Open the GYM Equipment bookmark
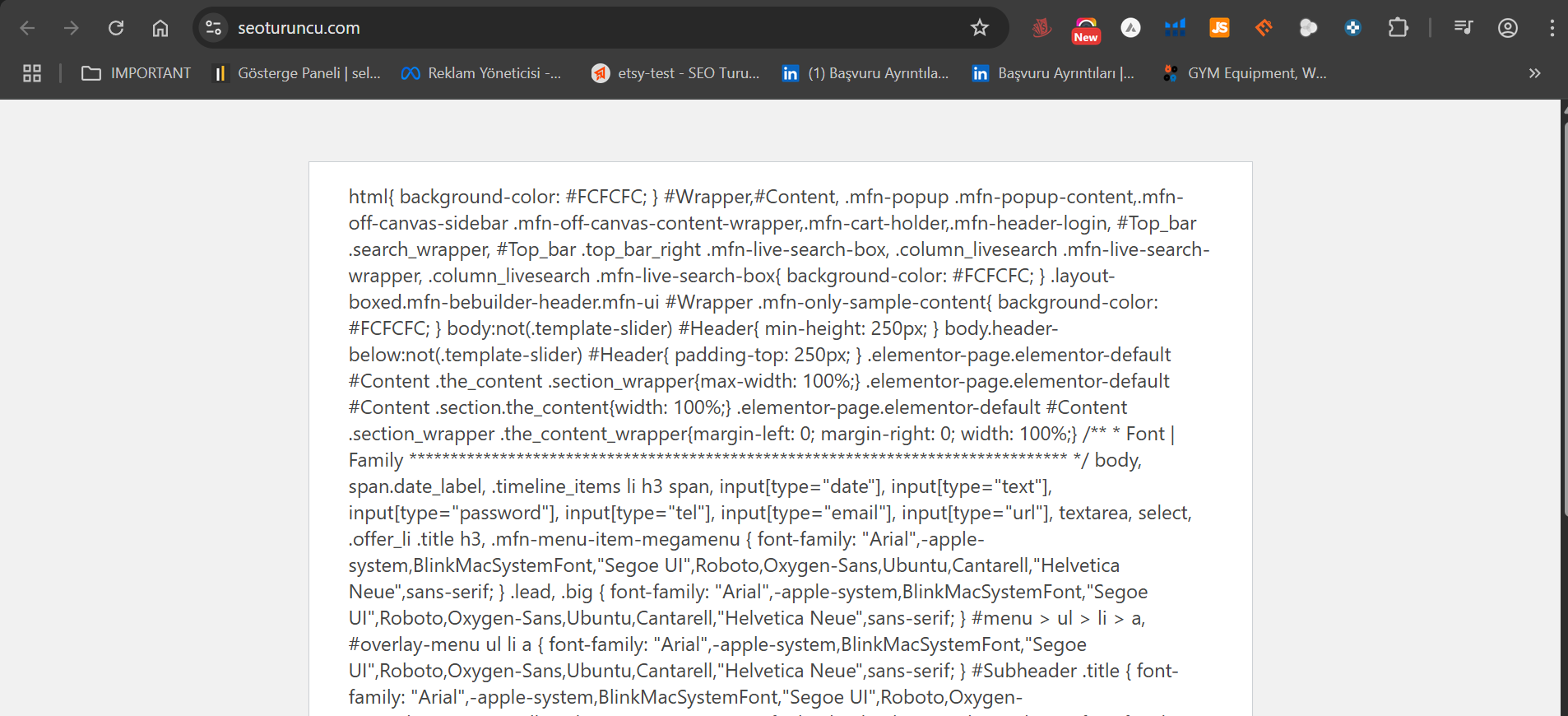This screenshot has width=1568, height=716. [x=1245, y=73]
